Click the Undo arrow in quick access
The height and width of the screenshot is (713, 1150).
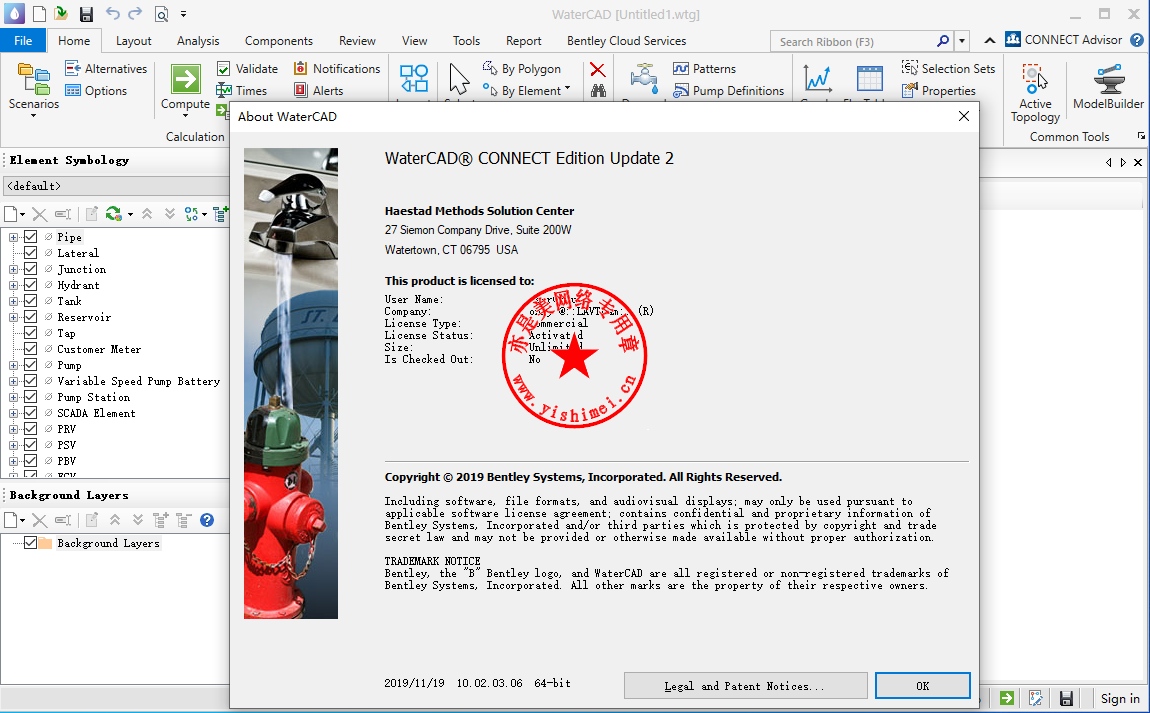tap(112, 13)
